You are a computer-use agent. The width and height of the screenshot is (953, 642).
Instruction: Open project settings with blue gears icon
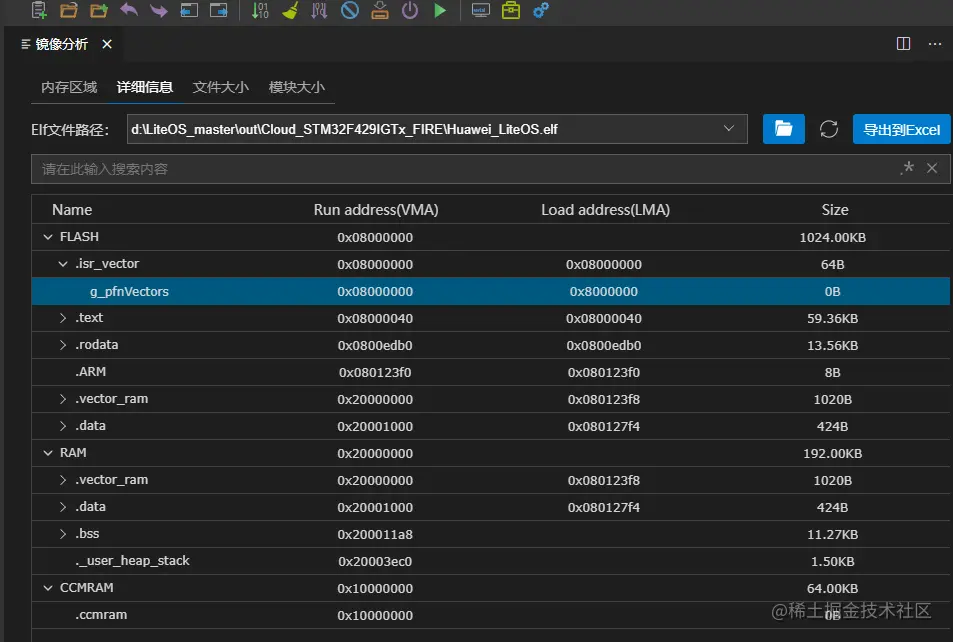tap(541, 10)
